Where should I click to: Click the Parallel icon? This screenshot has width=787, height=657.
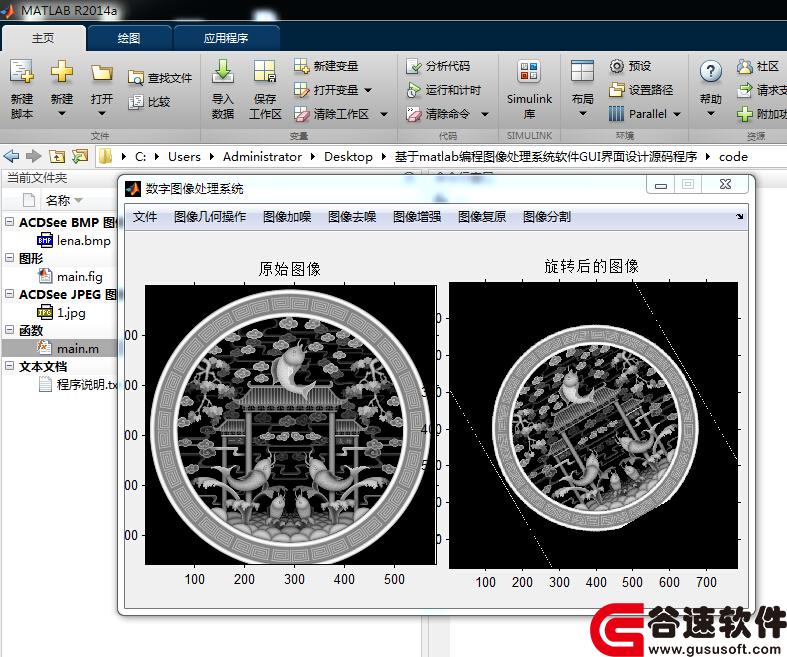click(x=616, y=114)
